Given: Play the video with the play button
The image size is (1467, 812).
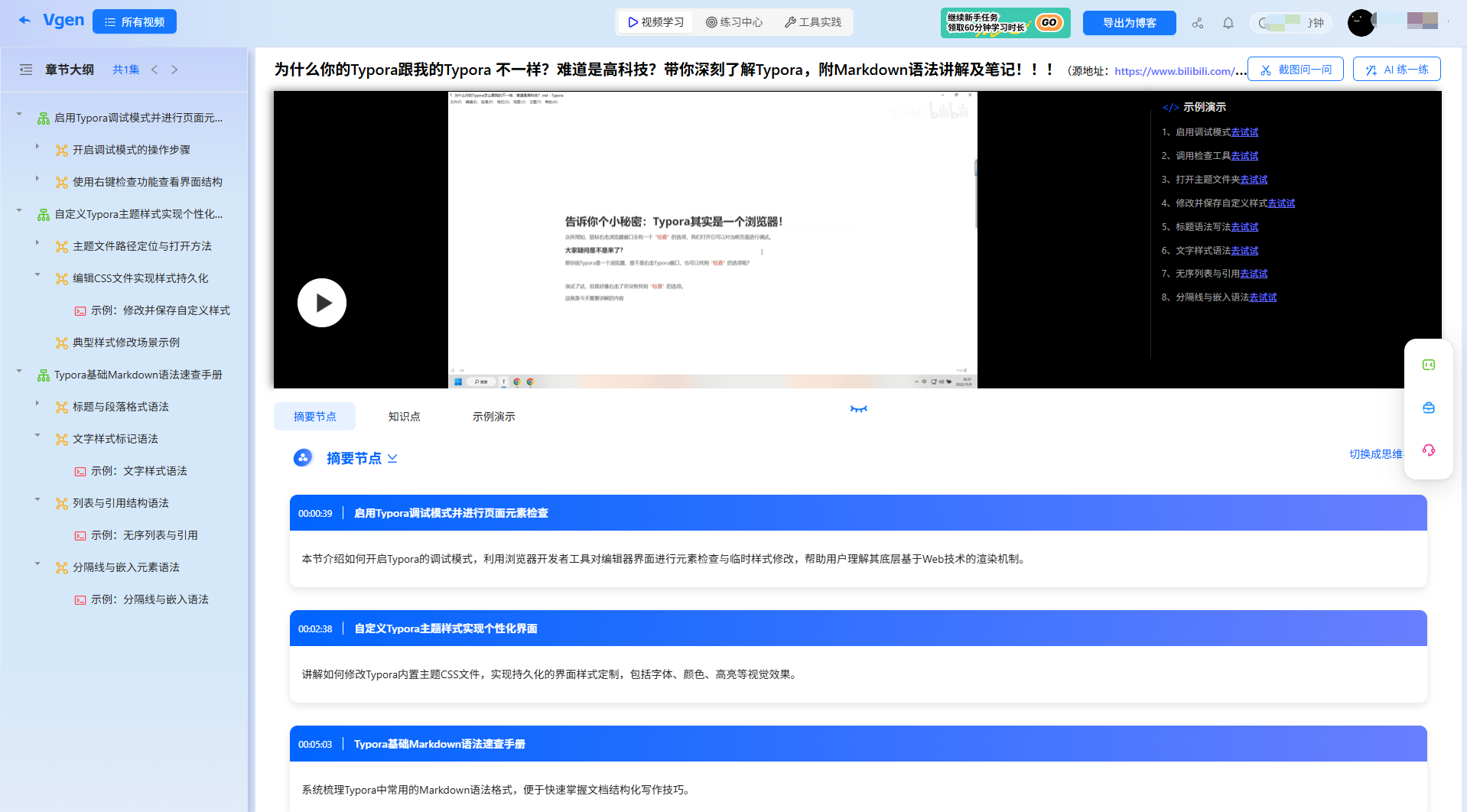Looking at the screenshot, I should click(322, 303).
